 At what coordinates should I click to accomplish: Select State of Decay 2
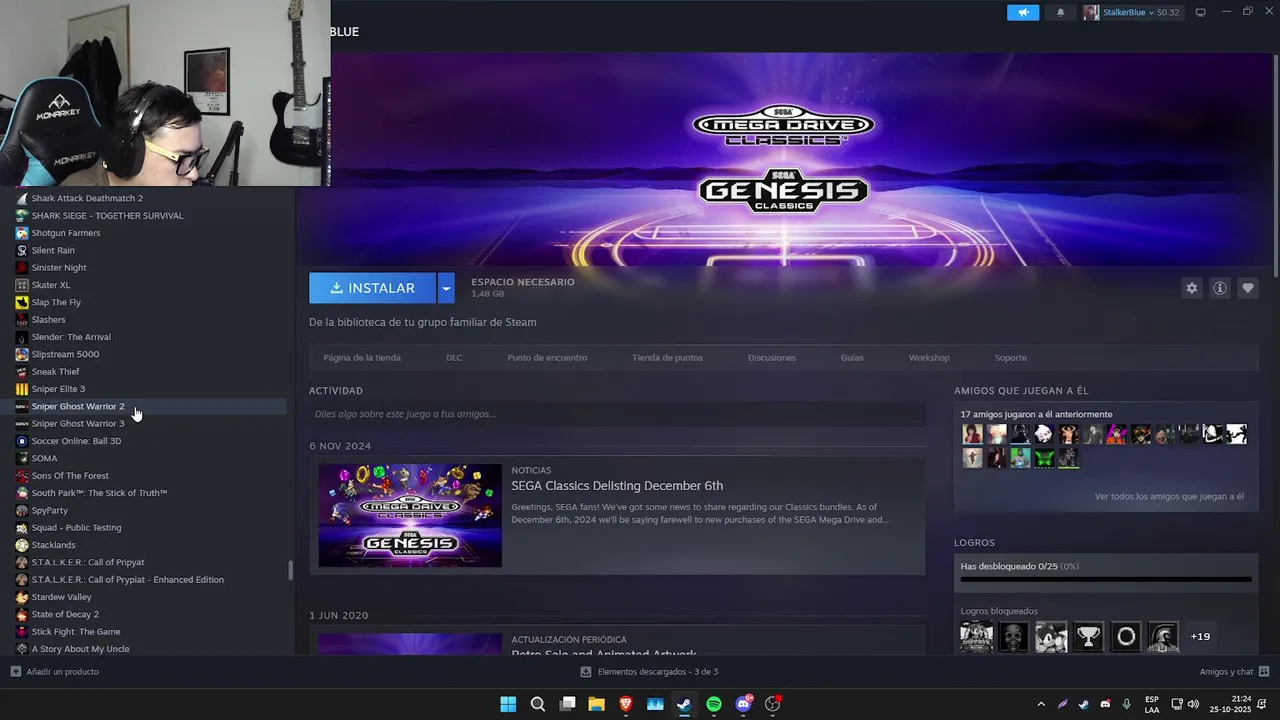[x=65, y=614]
